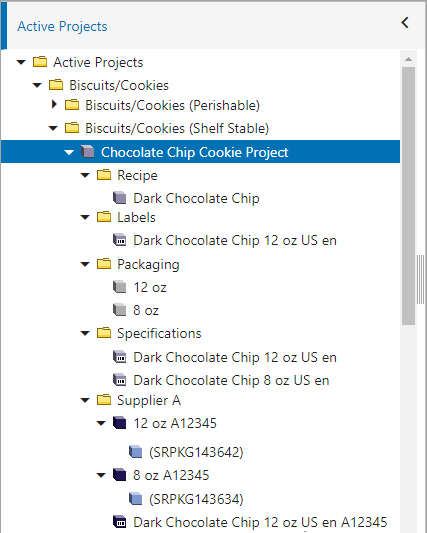Click the dark cube icon for 12 oz A12345
The image size is (427, 533).
pos(120,423)
